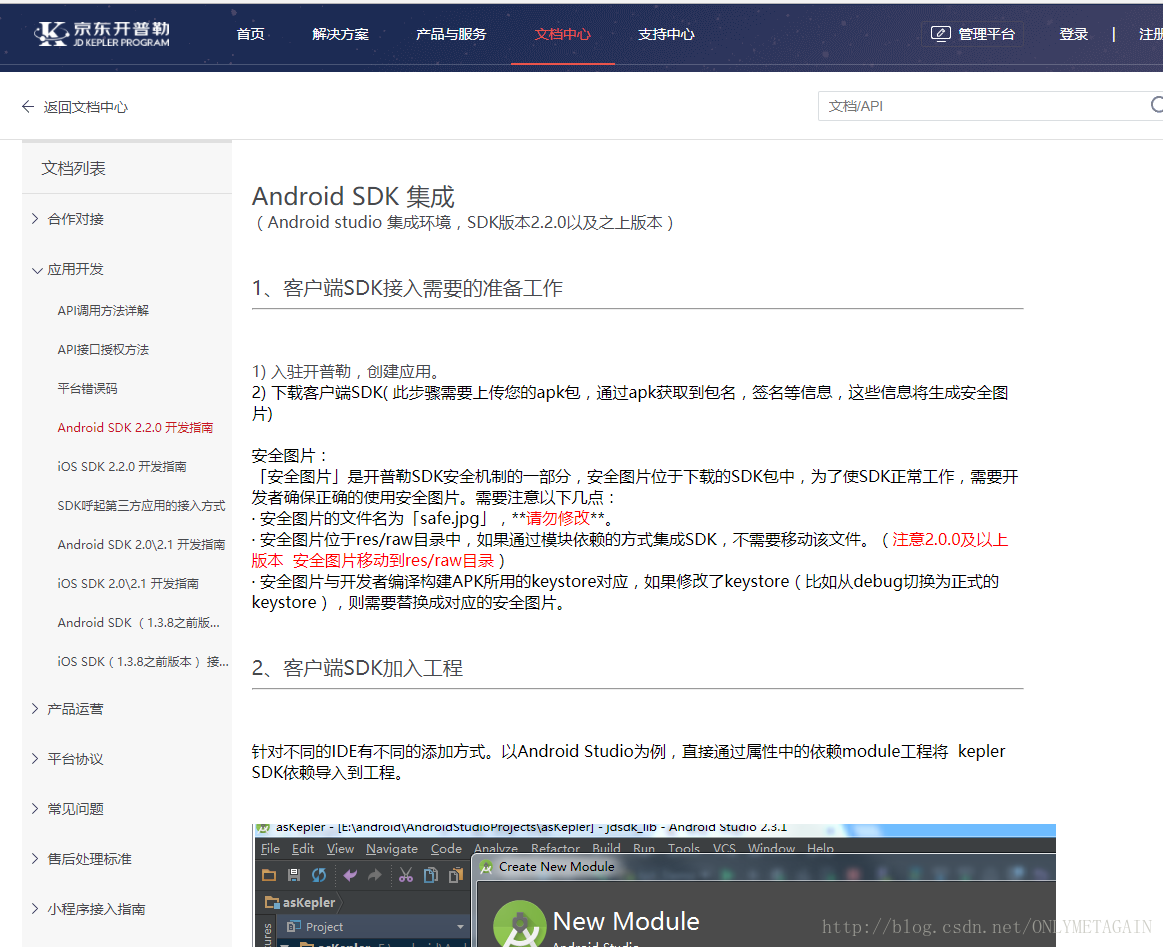The image size is (1163, 947).
Task: Expand the 常见问题 section
Action: 35,808
